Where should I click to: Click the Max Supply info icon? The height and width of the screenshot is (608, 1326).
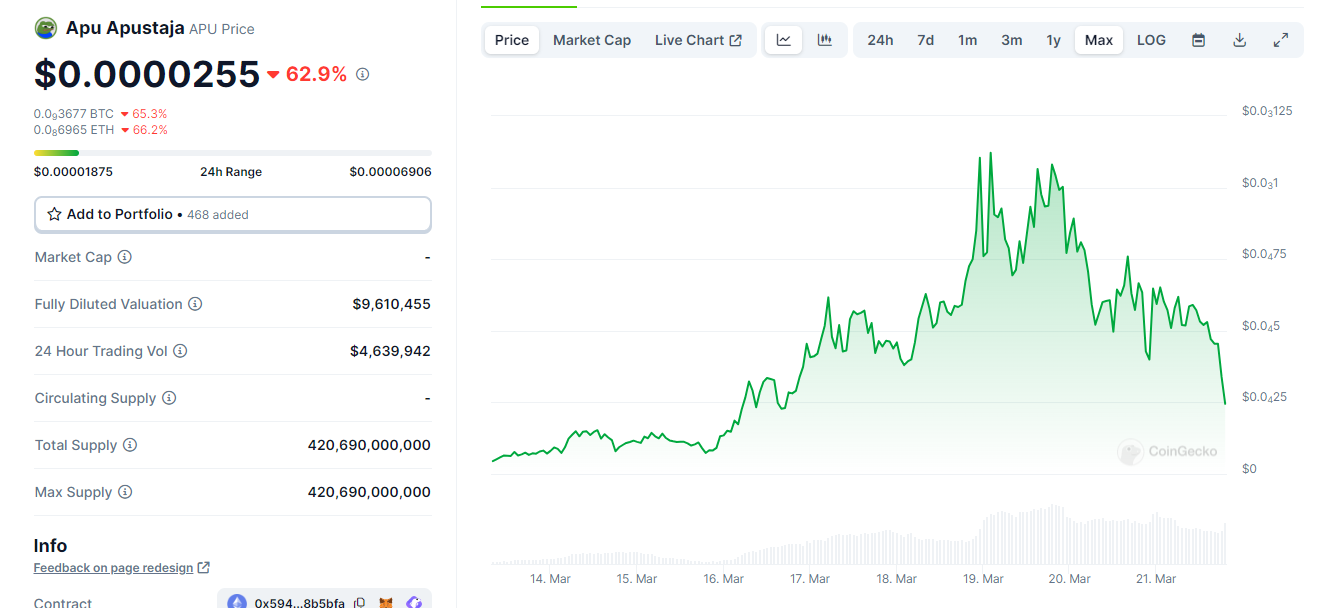pos(125,492)
